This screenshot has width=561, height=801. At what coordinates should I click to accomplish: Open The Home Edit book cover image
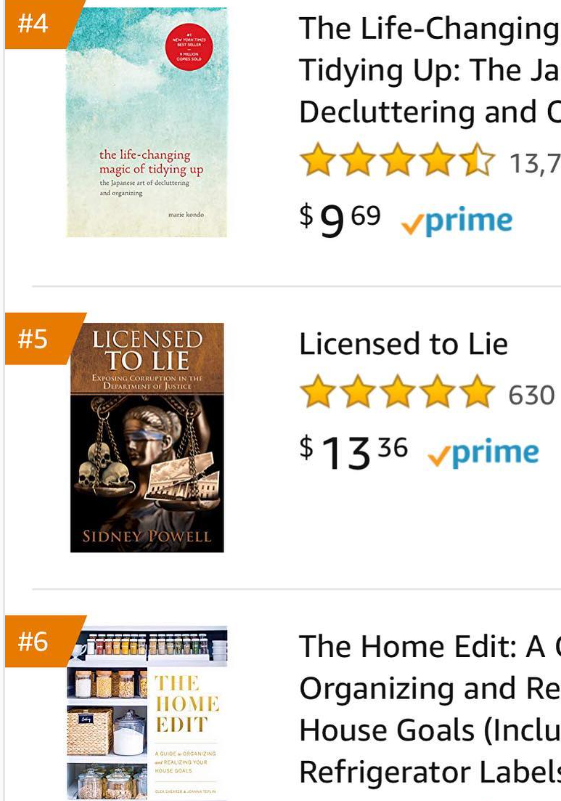147,713
